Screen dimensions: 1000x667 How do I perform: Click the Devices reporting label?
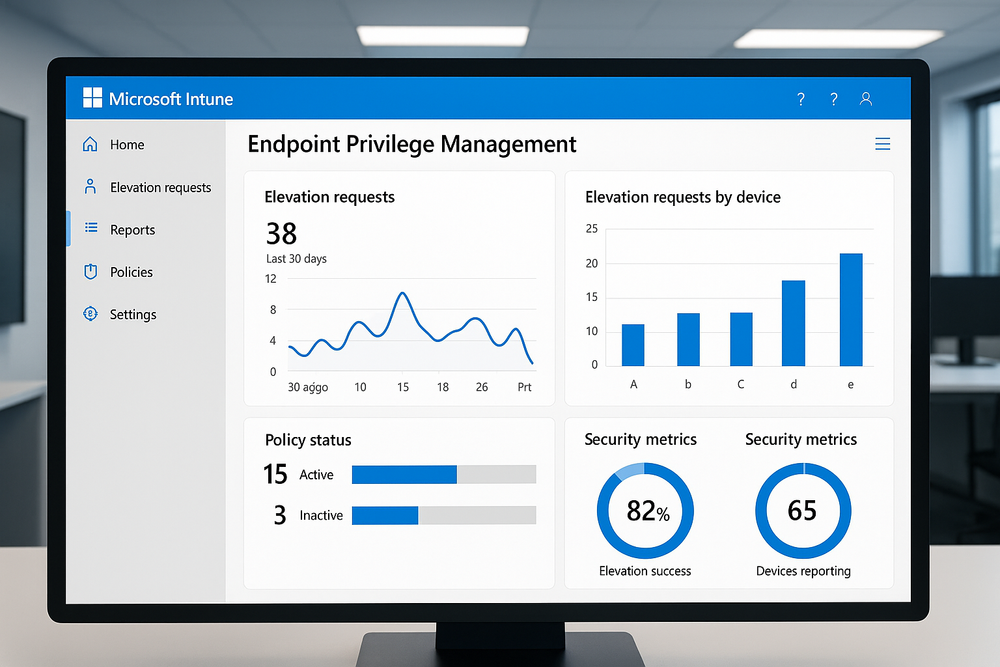pyautogui.click(x=803, y=571)
